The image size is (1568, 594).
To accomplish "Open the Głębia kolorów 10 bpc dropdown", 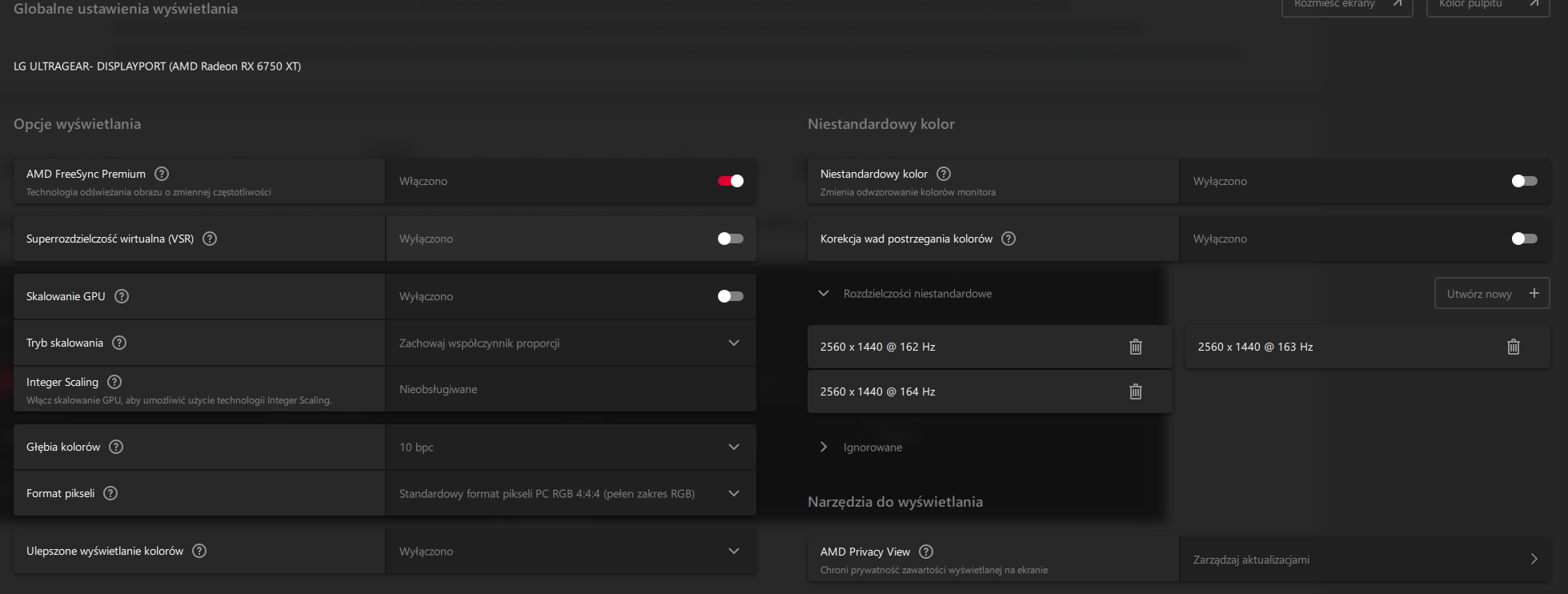I will tap(571, 447).
